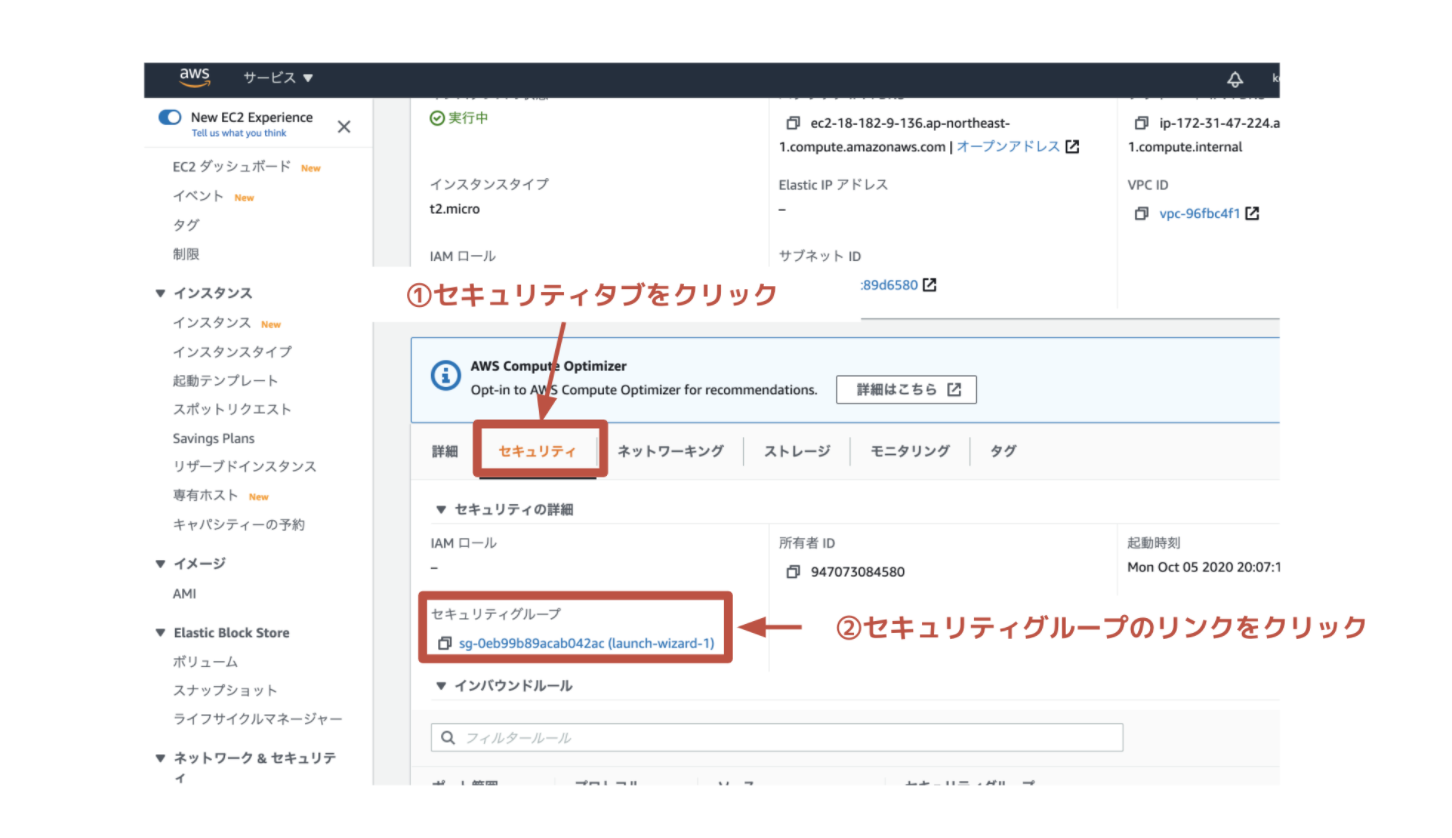The image size is (1452, 838).
Task: Copy the owner ID 947073084580
Action: coord(793,572)
